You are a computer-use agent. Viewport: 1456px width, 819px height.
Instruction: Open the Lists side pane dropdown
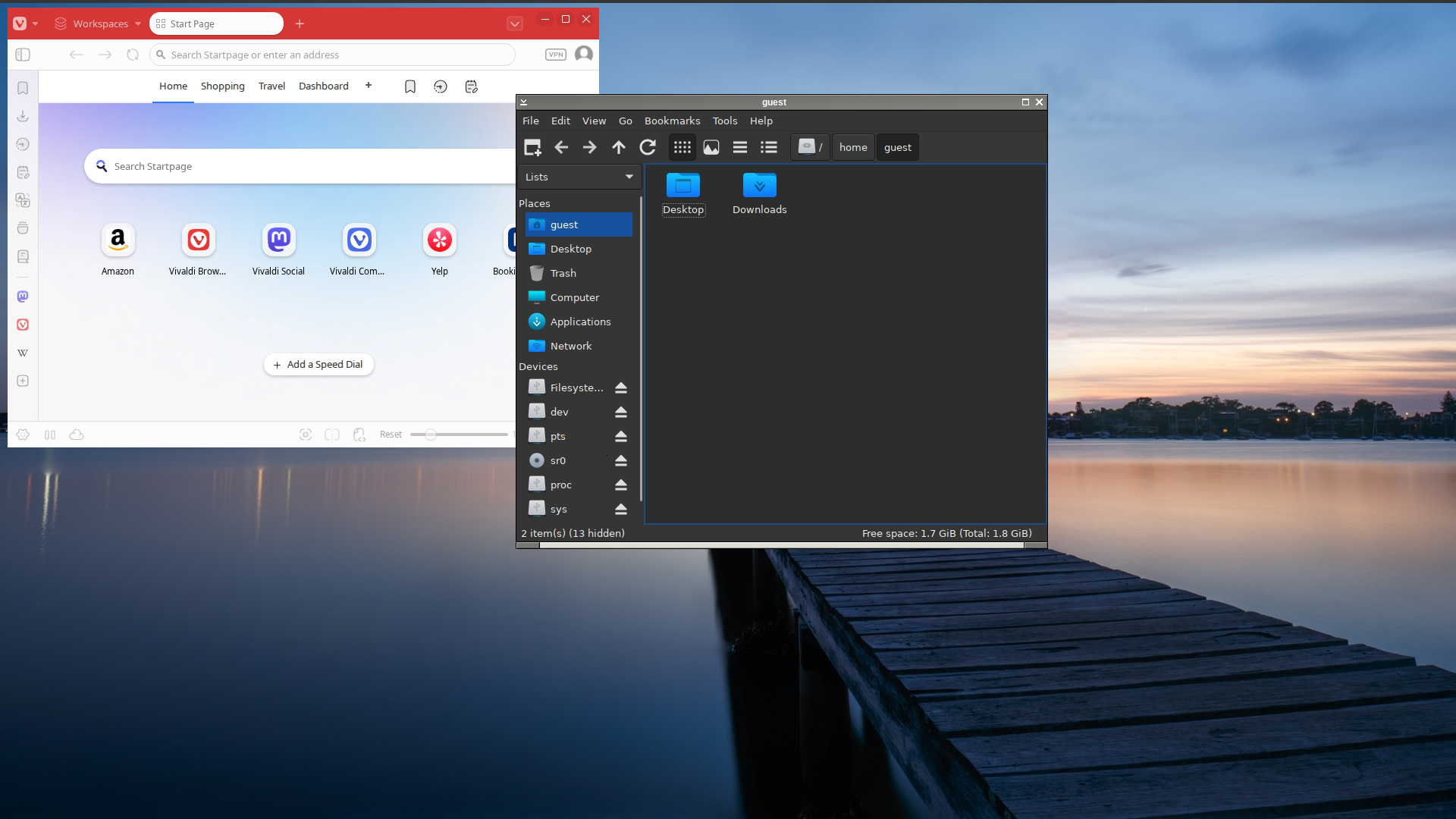point(579,177)
